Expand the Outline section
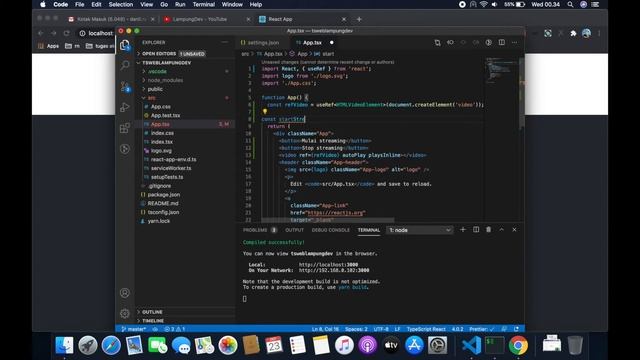Screen dimensions: 640x360 [185, 312]
